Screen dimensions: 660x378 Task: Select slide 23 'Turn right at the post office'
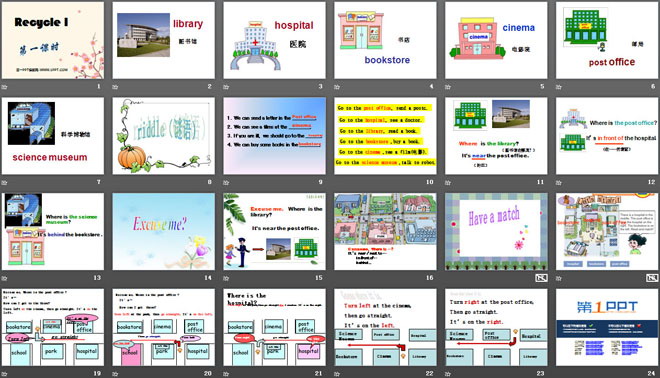[496, 327]
